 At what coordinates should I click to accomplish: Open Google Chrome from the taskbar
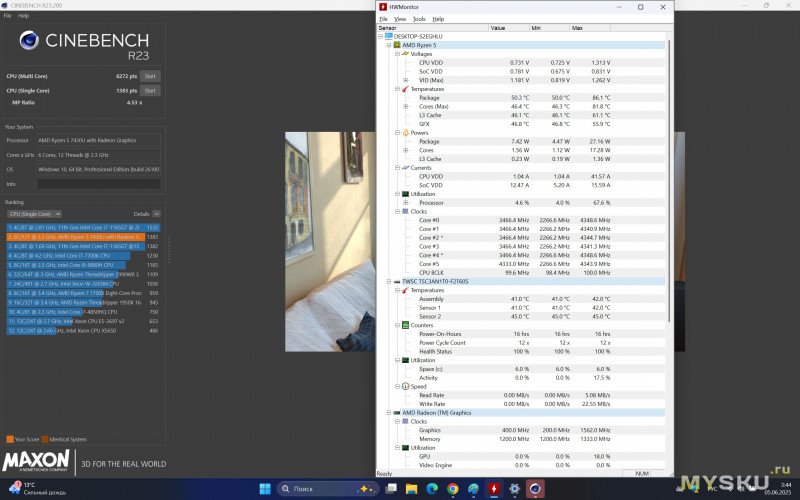(453, 488)
